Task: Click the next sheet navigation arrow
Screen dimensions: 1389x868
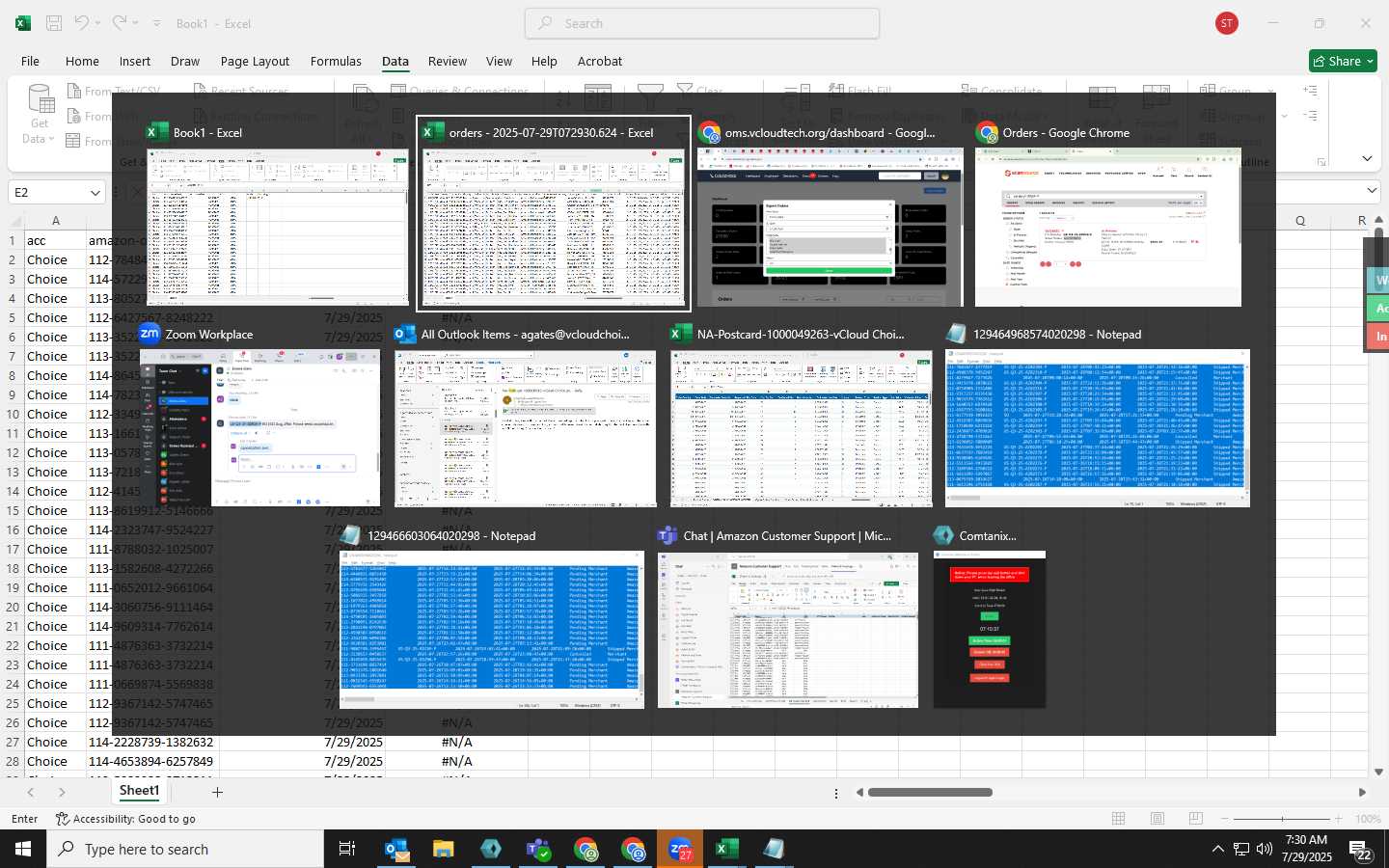Action: pos(62,793)
